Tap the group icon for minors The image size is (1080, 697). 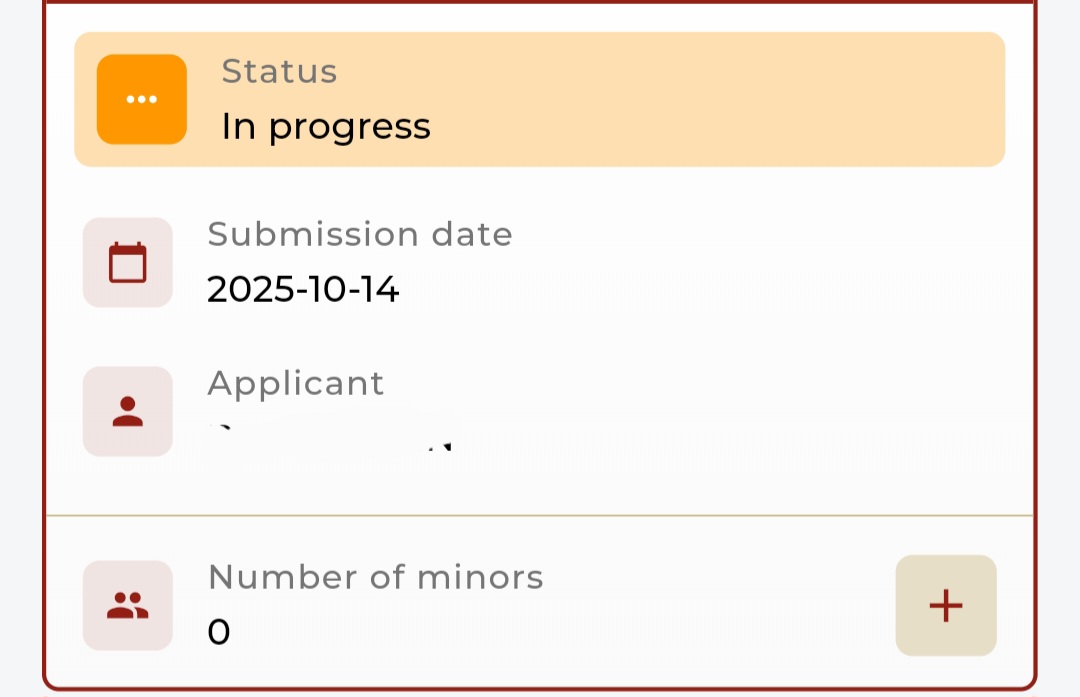point(127,605)
